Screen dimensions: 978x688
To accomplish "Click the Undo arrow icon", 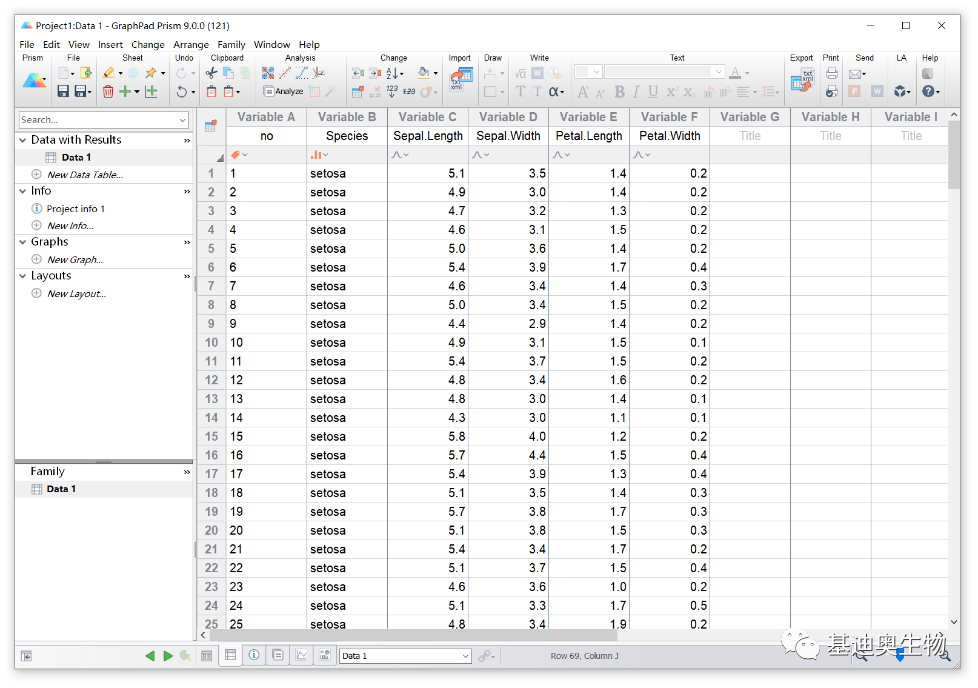I will (x=181, y=92).
